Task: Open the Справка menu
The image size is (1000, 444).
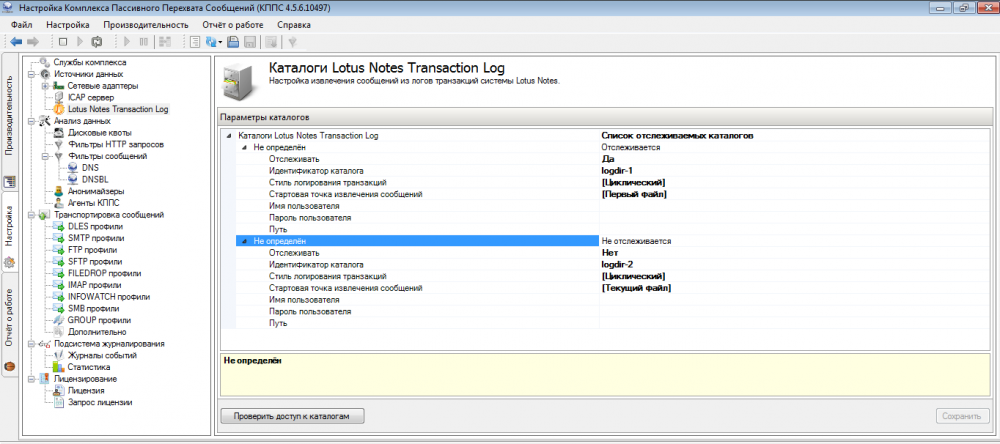Action: click(x=294, y=25)
